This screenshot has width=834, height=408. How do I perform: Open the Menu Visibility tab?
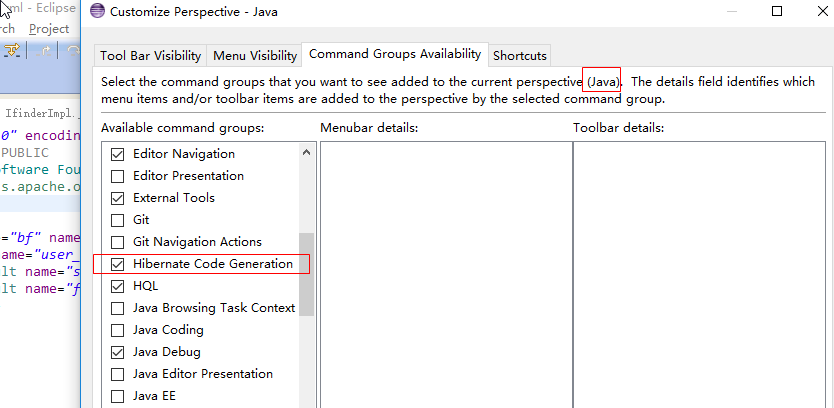click(255, 56)
